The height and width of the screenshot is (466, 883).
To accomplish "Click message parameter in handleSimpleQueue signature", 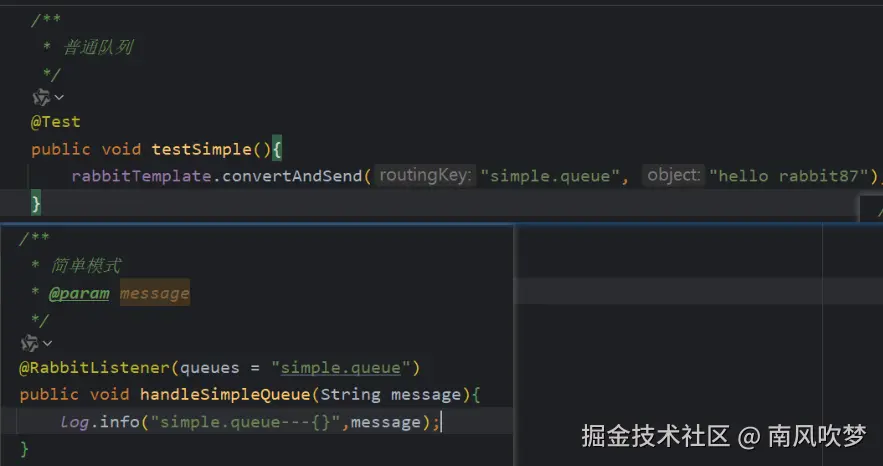I will 426,395.
